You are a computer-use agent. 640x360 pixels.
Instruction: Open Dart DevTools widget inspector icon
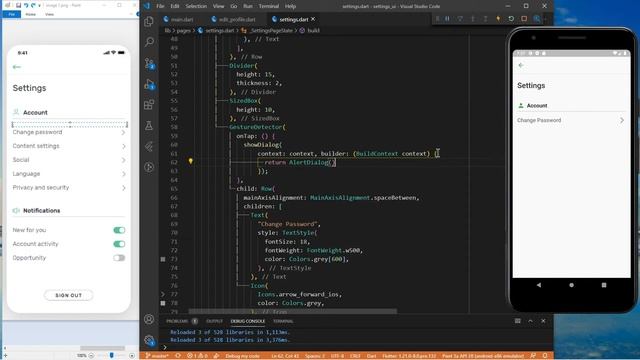(537, 19)
